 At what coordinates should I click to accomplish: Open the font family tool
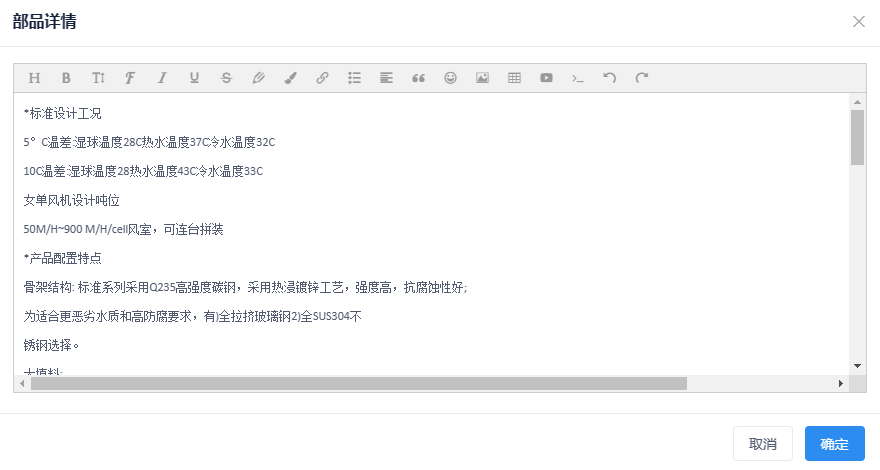point(130,78)
